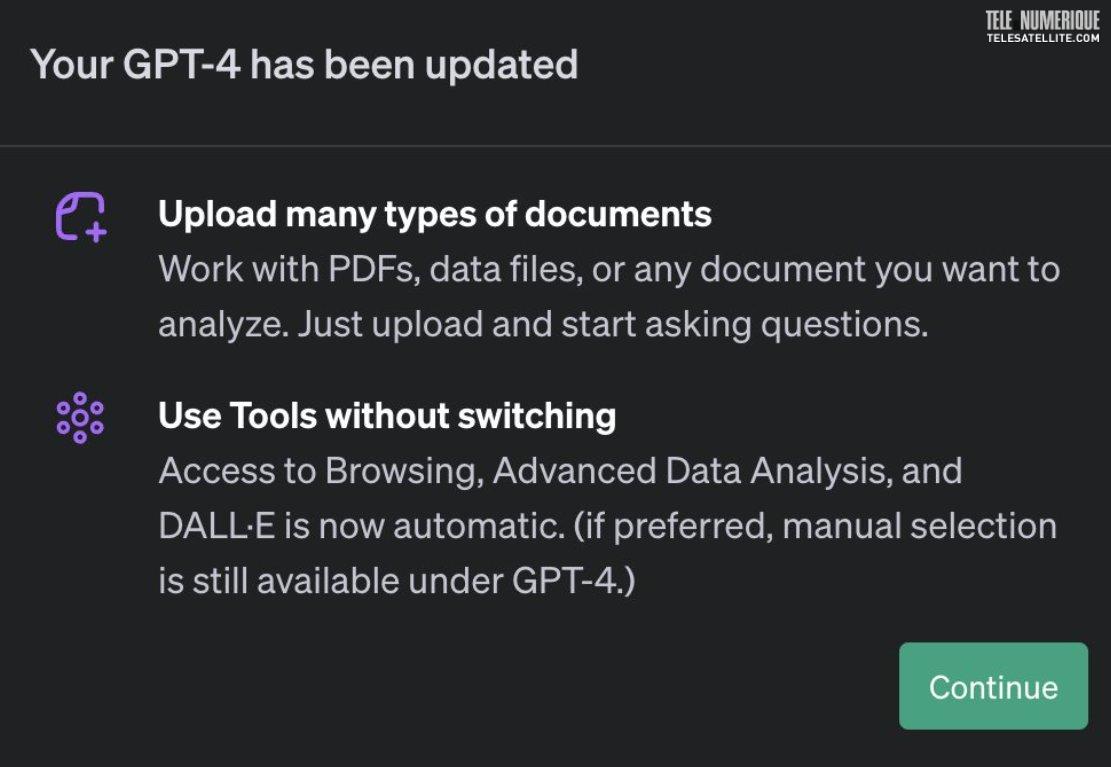Click the word "PDFs" in the description
Viewport: 1111px width, 767px height.
click(373, 269)
